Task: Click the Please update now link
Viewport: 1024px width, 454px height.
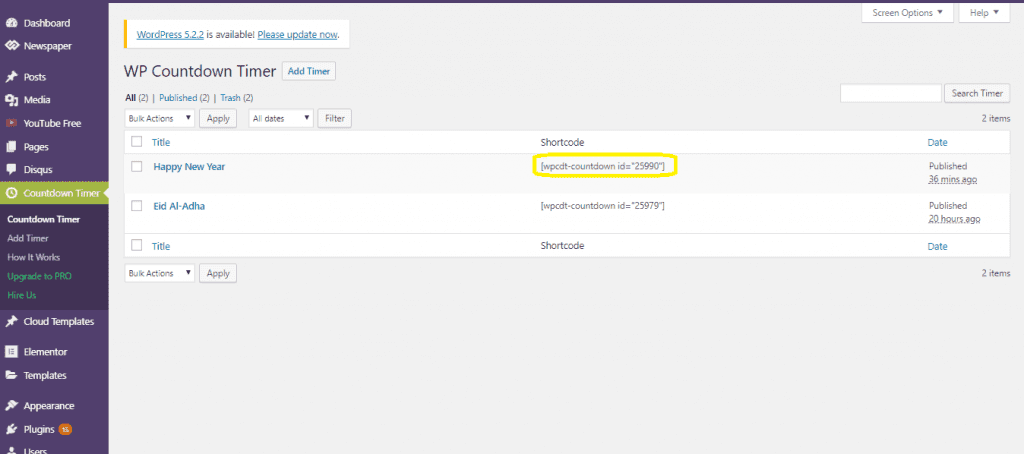Action: pyautogui.click(x=297, y=35)
